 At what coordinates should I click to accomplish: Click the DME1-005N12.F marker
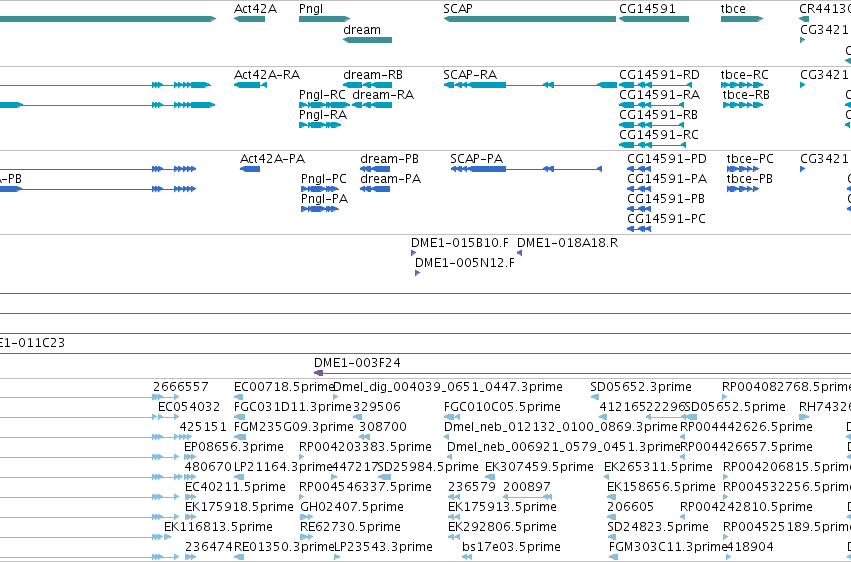[417, 273]
